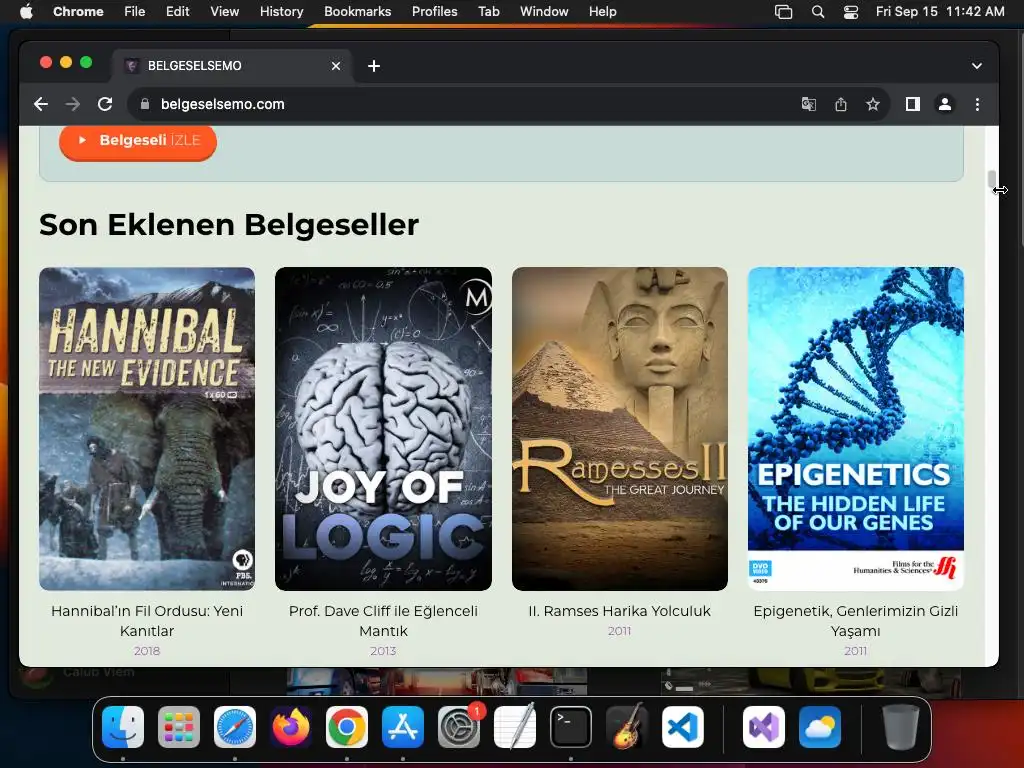The width and height of the screenshot is (1024, 768).
Task: Open Visual Studio from the Dock
Action: [763, 727]
